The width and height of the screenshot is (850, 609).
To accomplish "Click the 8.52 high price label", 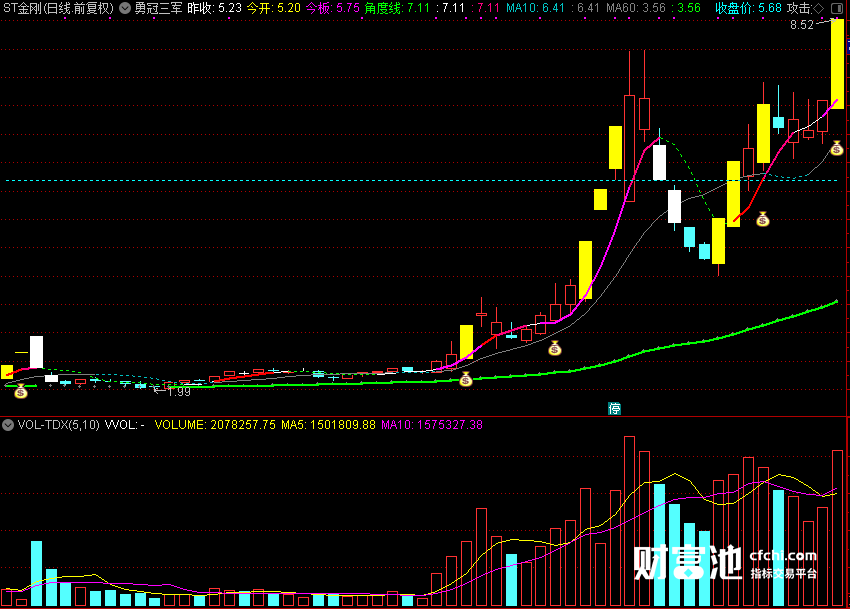I will tap(802, 25).
